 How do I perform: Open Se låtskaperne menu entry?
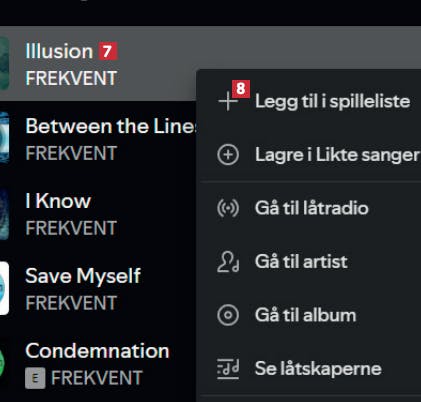(310, 369)
